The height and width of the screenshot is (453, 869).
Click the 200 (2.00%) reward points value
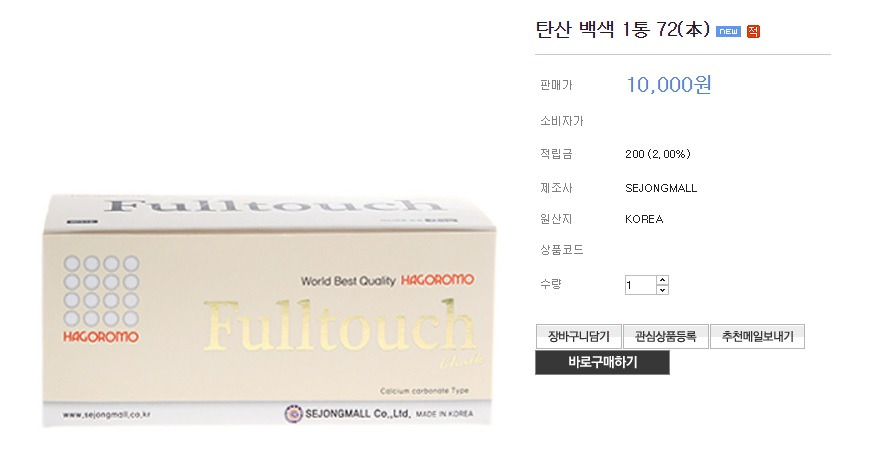658,154
